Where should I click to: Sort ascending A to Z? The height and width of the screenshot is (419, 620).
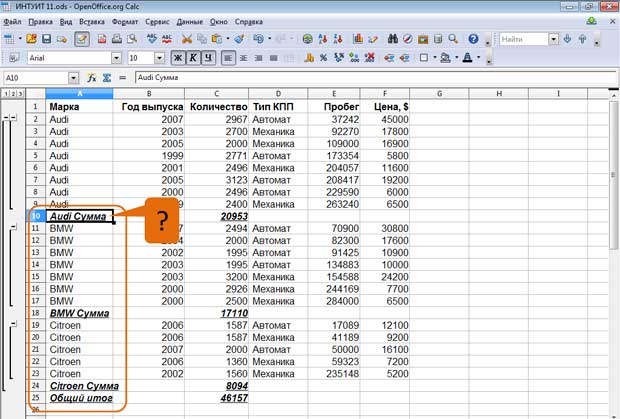click(x=323, y=39)
